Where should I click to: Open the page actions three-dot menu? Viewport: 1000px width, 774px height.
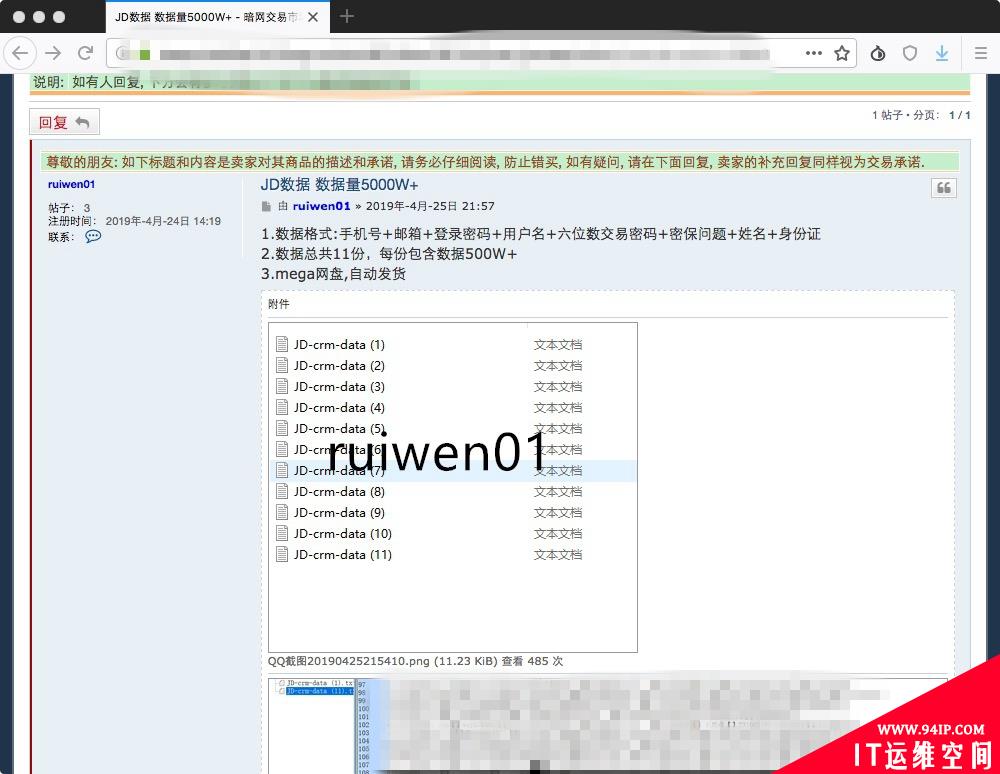coord(814,53)
